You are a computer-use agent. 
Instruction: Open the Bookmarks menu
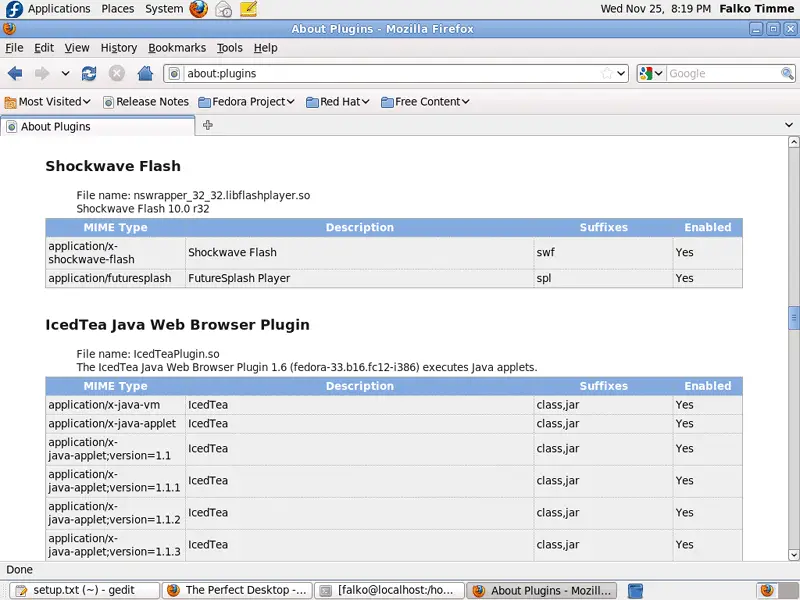pos(177,48)
